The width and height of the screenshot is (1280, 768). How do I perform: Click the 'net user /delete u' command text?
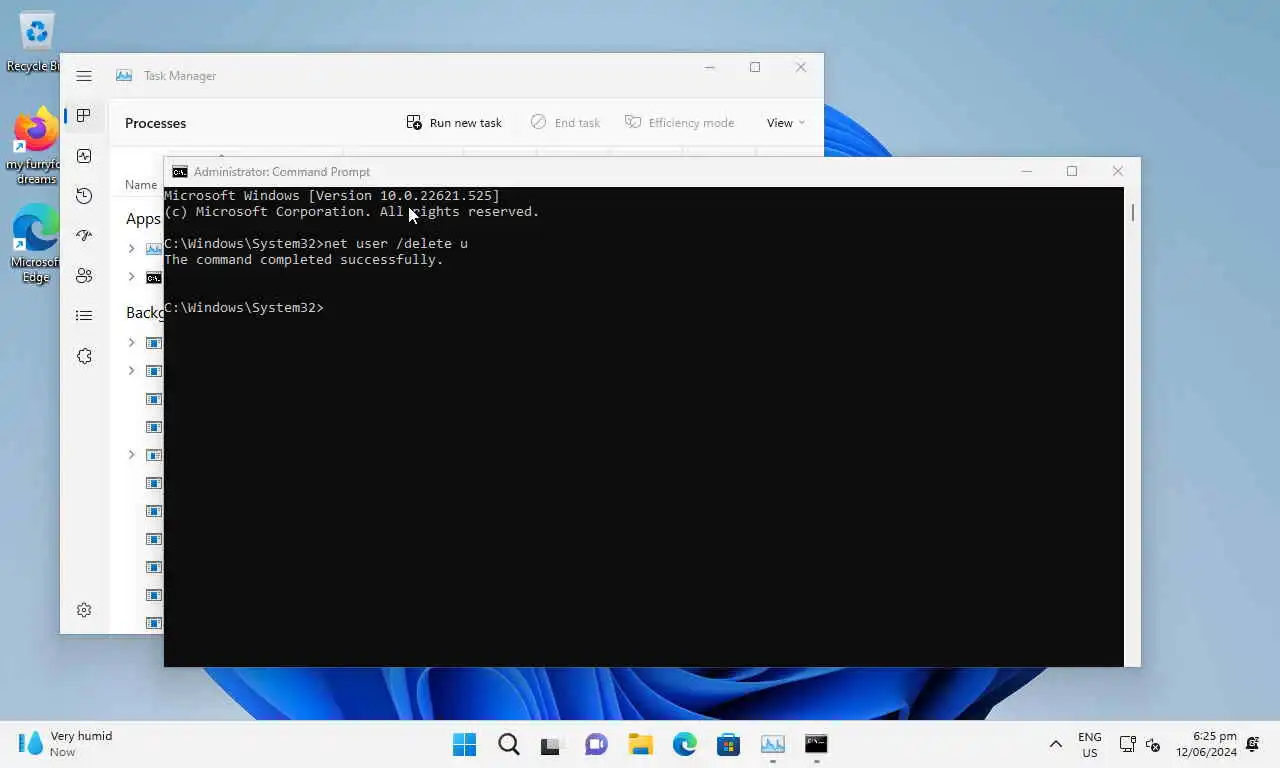point(395,244)
